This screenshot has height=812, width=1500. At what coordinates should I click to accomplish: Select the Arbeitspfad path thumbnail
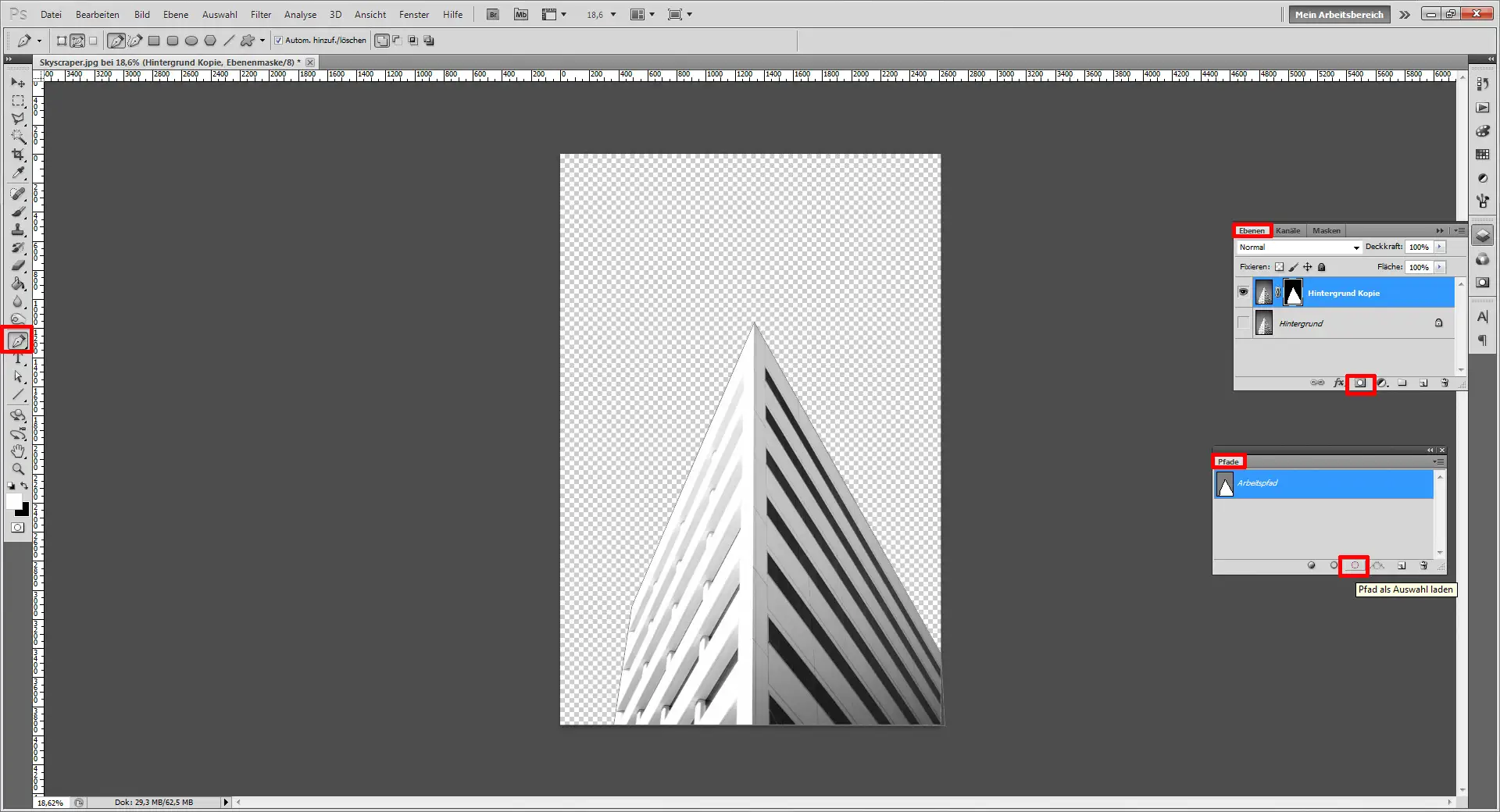(x=1225, y=484)
